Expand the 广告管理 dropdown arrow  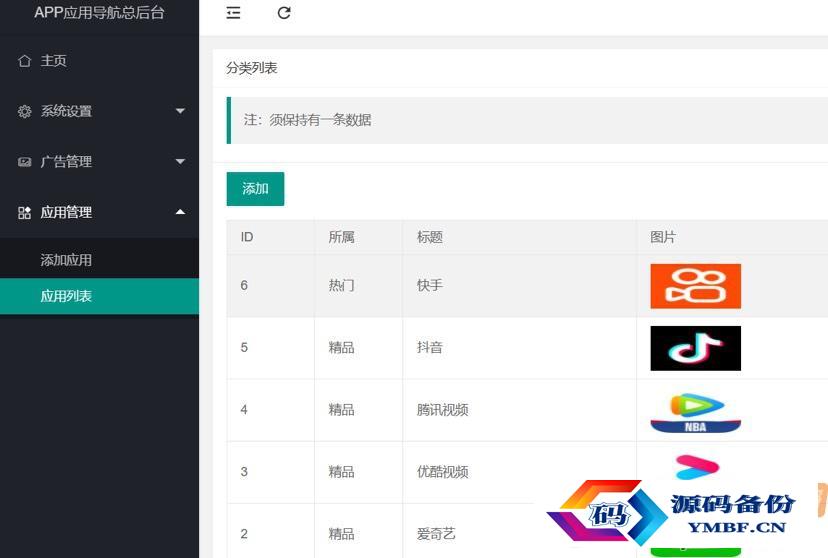click(x=180, y=162)
